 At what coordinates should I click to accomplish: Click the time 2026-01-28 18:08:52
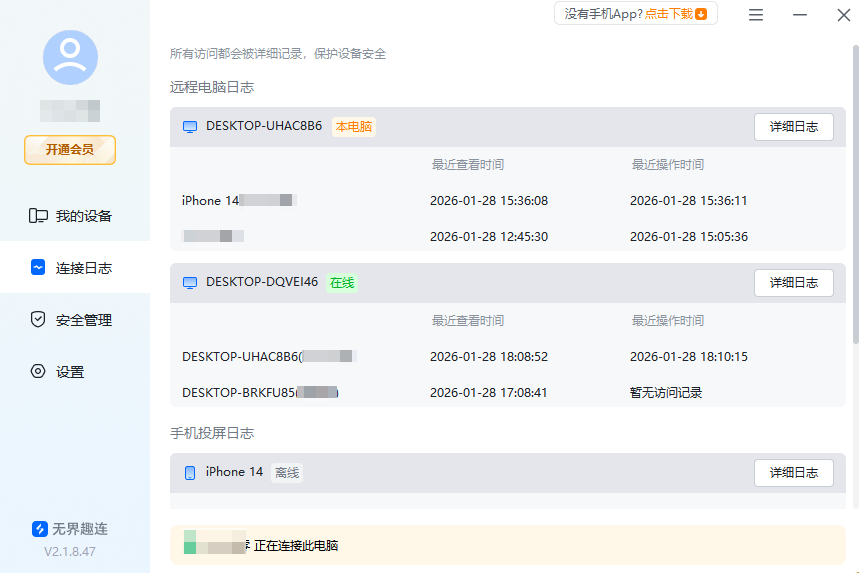489,357
